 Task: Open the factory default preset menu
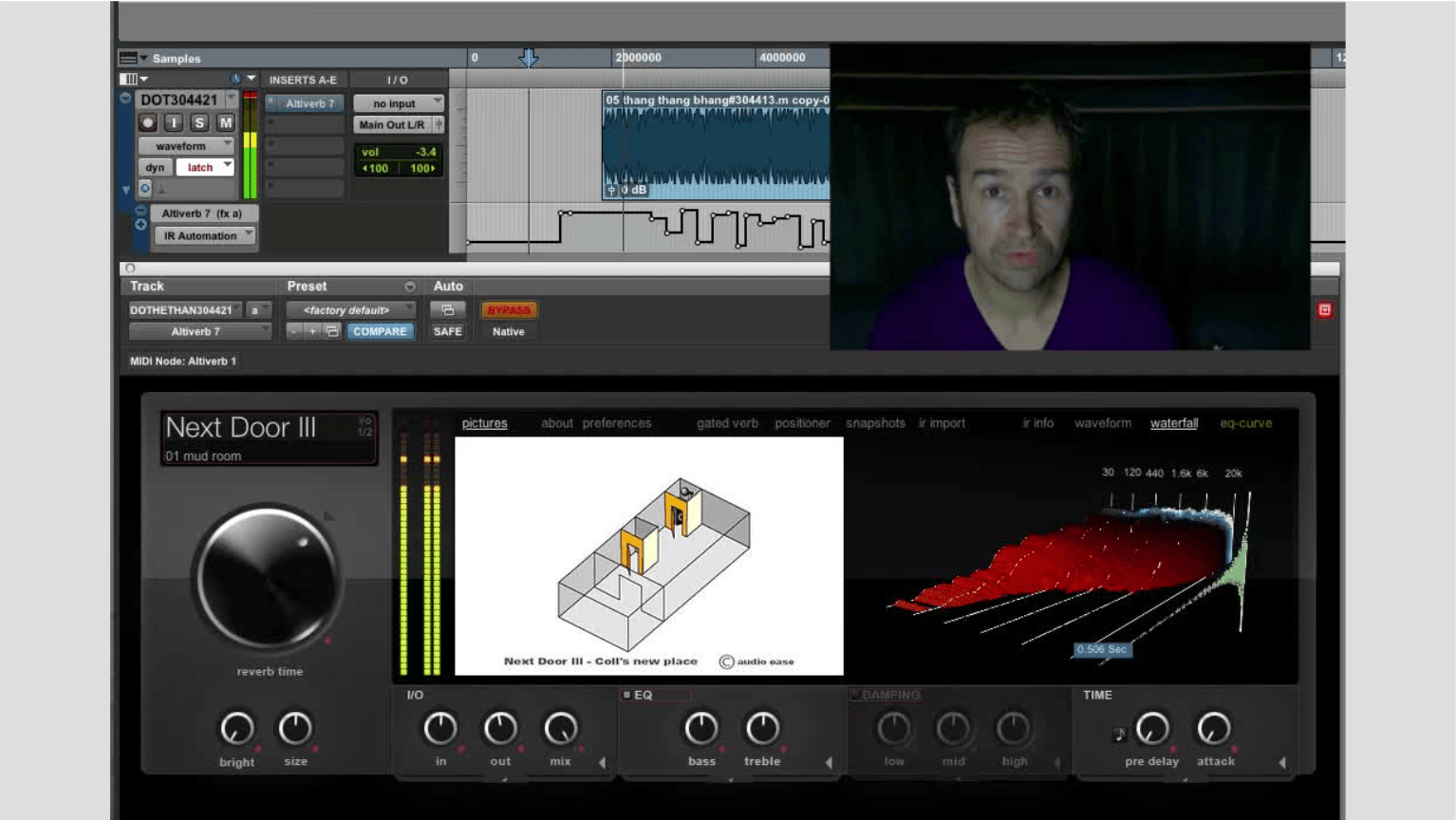coord(350,310)
